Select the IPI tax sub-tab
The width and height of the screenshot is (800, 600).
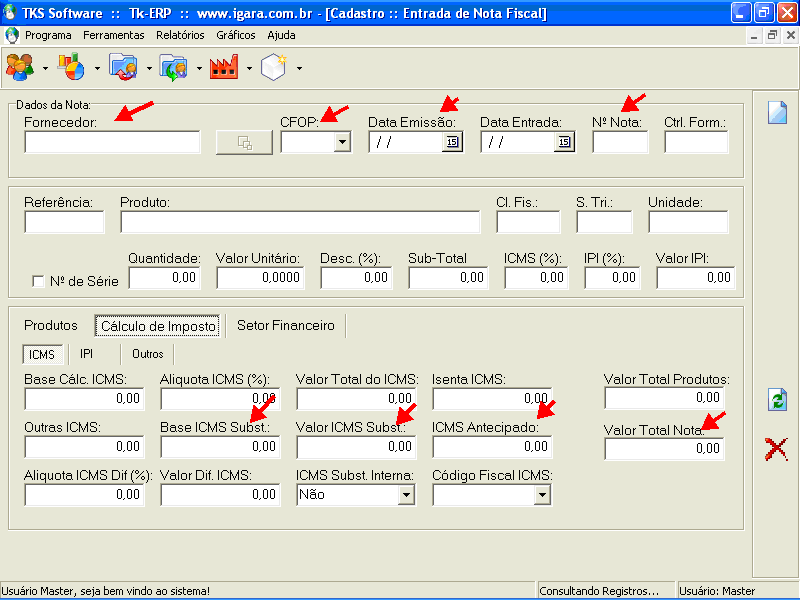[x=87, y=354]
